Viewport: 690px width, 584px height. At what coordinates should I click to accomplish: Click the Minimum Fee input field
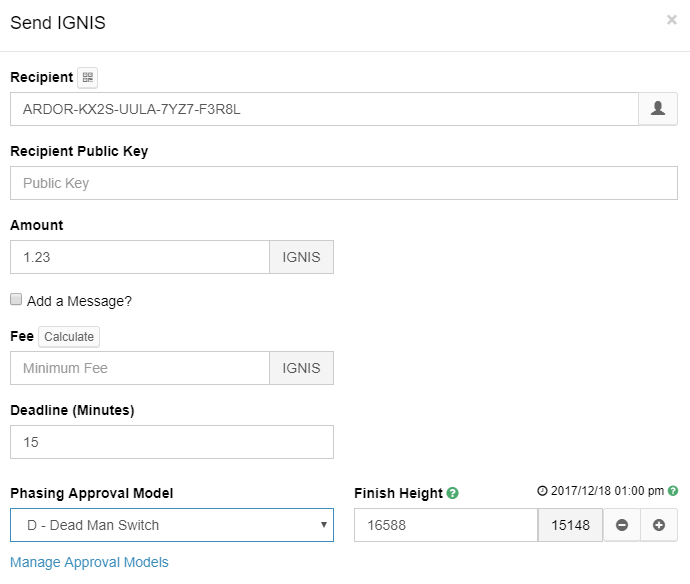point(140,368)
